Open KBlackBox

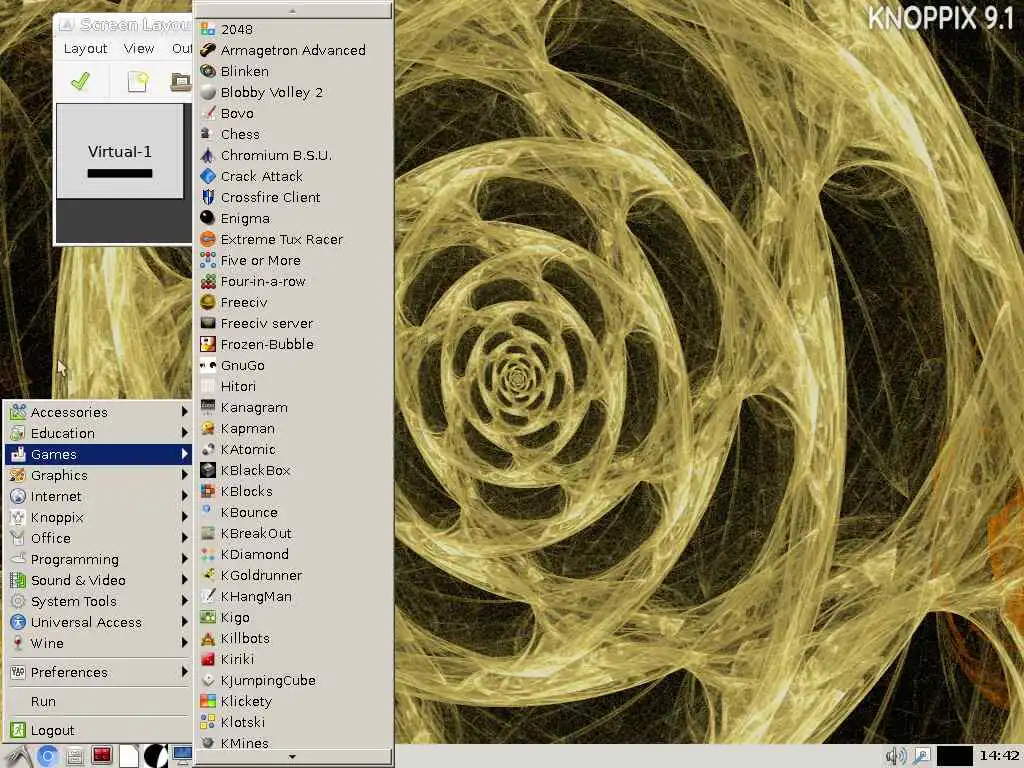point(294,470)
